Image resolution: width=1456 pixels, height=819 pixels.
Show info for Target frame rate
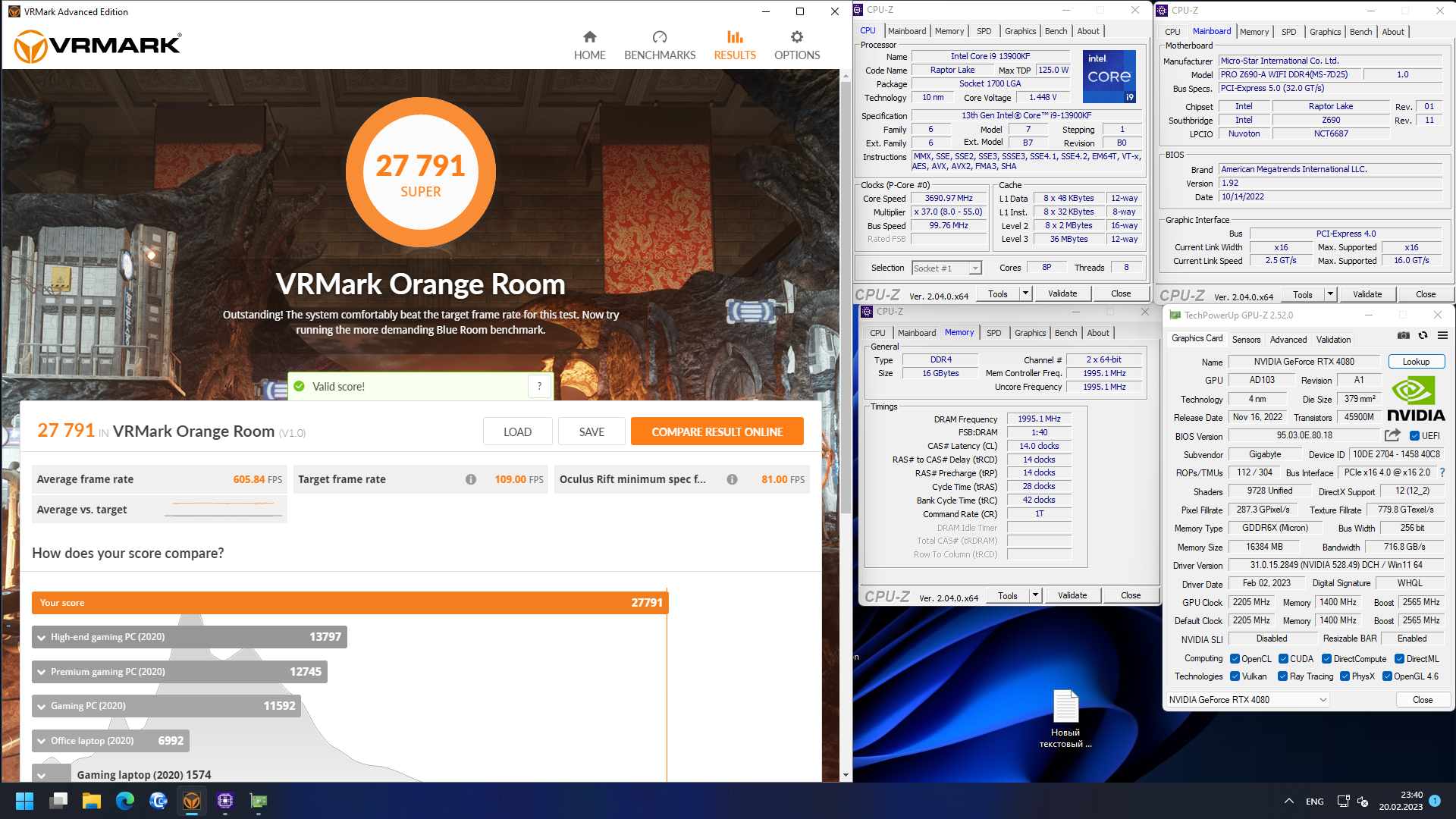[470, 479]
